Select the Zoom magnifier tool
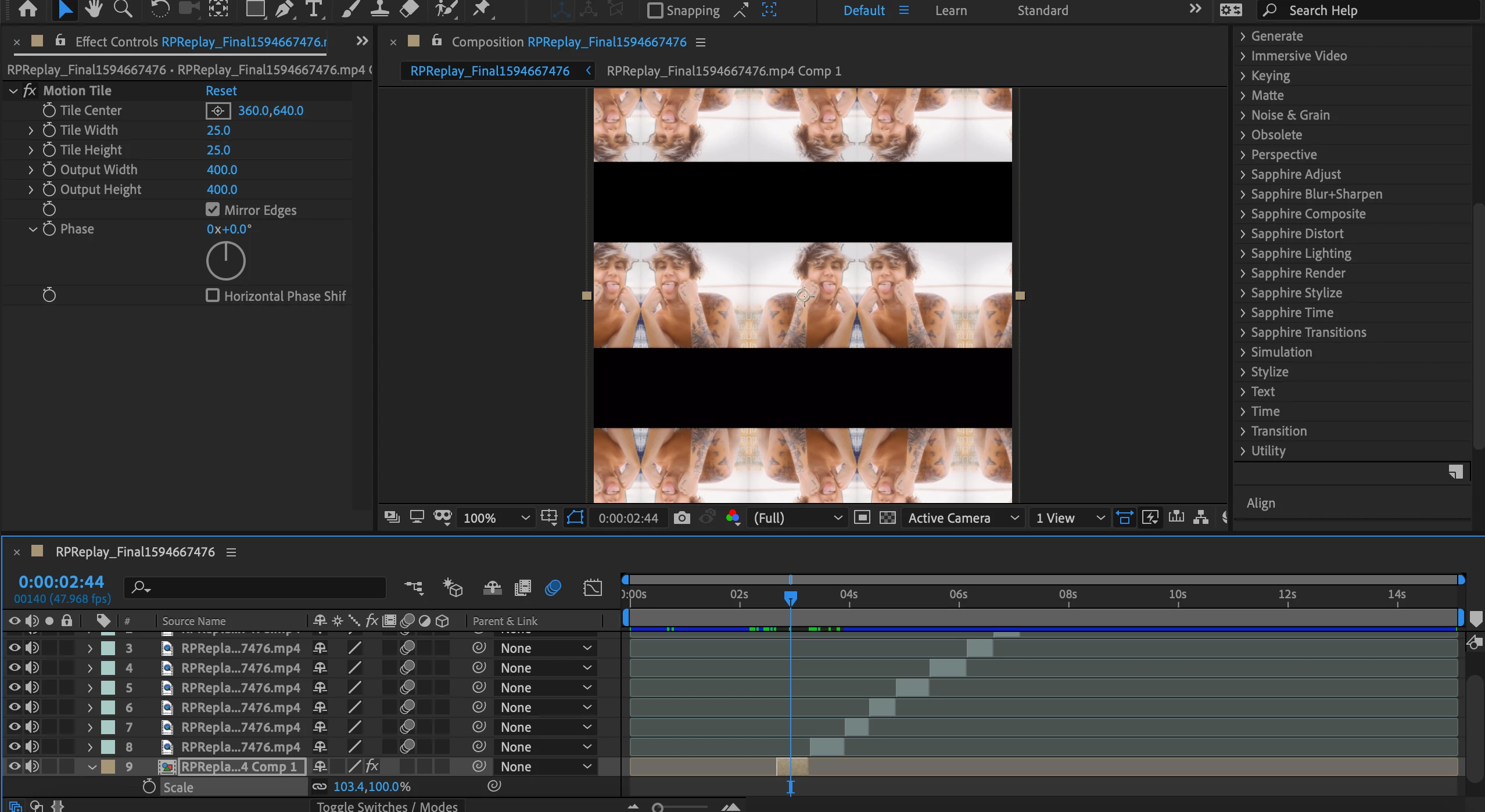Image resolution: width=1485 pixels, height=812 pixels. point(123,9)
